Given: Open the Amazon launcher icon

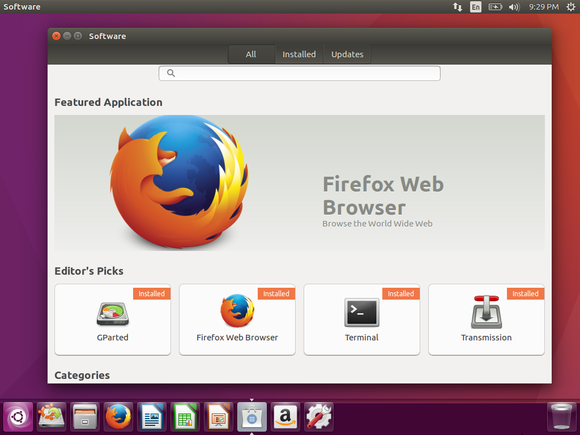Looking at the screenshot, I should (285, 417).
